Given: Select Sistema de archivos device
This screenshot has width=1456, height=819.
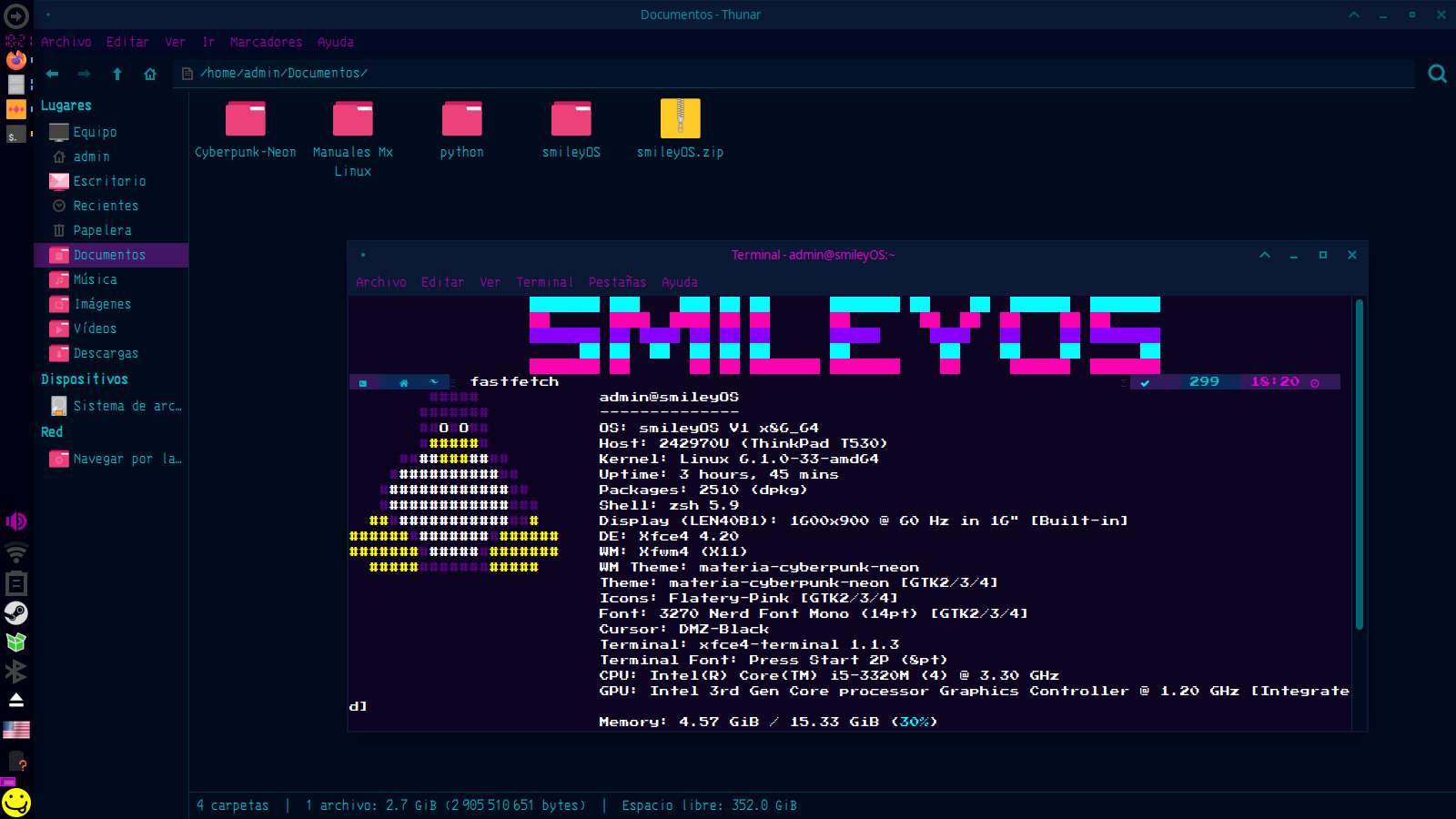Looking at the screenshot, I should 111,406.
